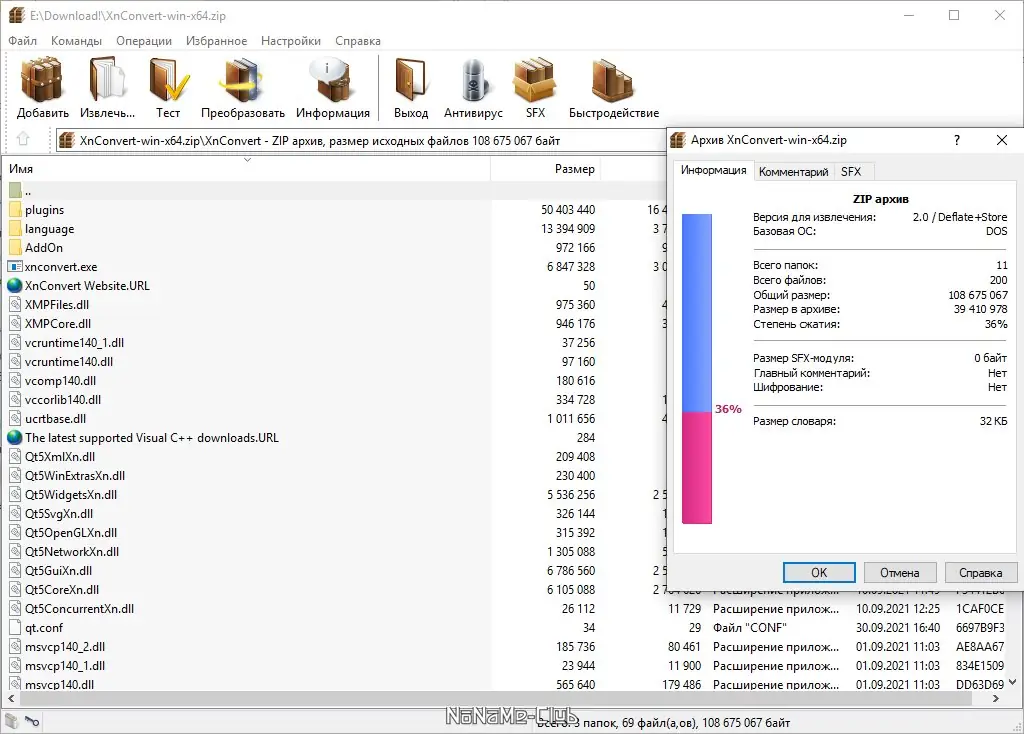Click WinRAR icon in main title bar

click(x=16, y=15)
